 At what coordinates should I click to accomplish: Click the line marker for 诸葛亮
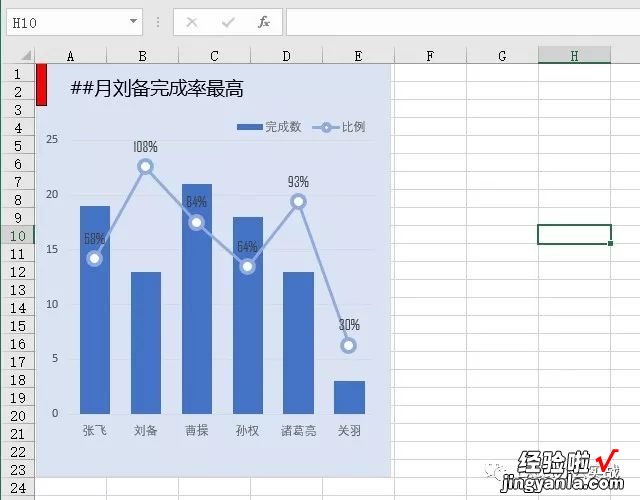tap(298, 201)
